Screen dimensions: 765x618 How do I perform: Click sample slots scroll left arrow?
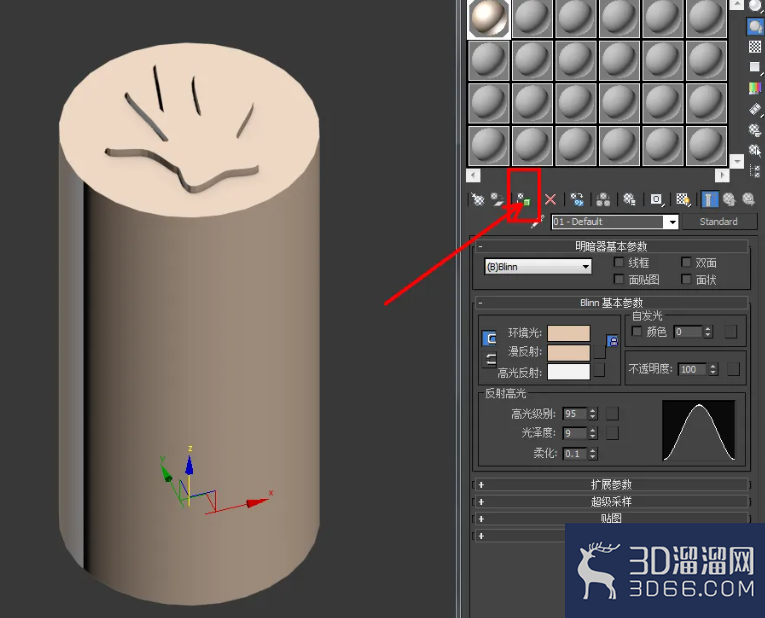click(473, 175)
